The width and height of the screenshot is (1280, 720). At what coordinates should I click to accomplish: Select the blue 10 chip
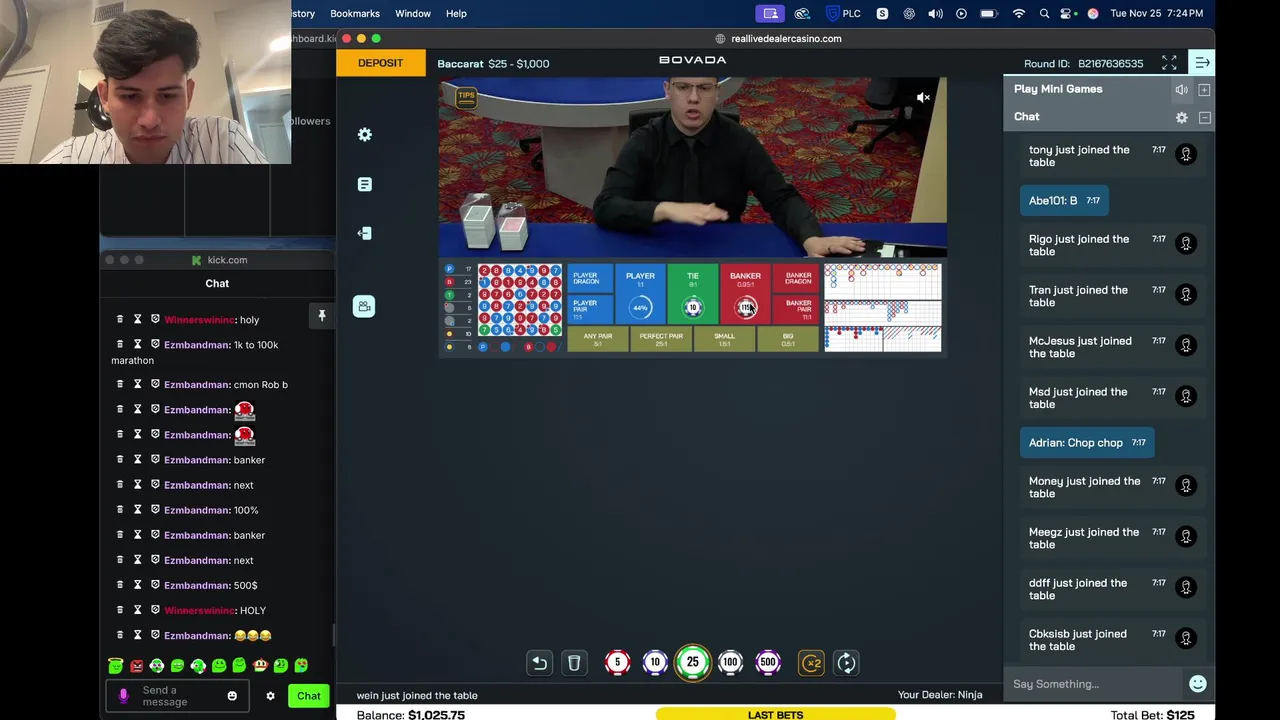[x=655, y=662]
